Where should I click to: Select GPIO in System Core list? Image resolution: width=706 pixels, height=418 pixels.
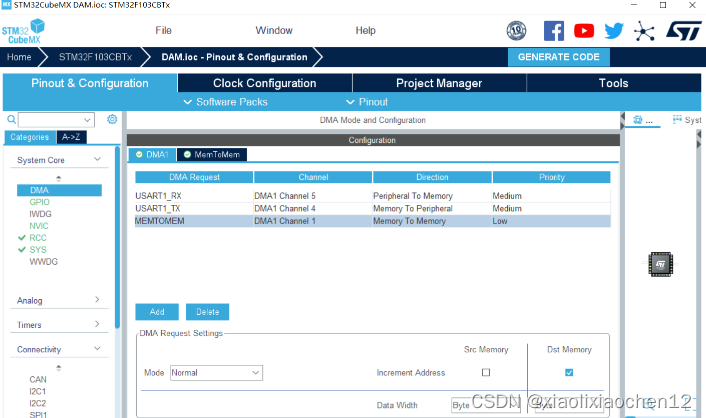tap(40, 202)
